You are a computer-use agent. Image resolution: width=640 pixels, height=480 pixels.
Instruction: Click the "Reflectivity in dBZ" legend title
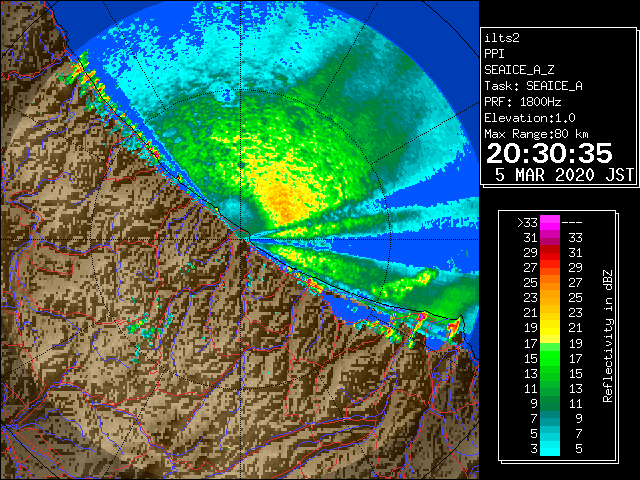click(608, 336)
